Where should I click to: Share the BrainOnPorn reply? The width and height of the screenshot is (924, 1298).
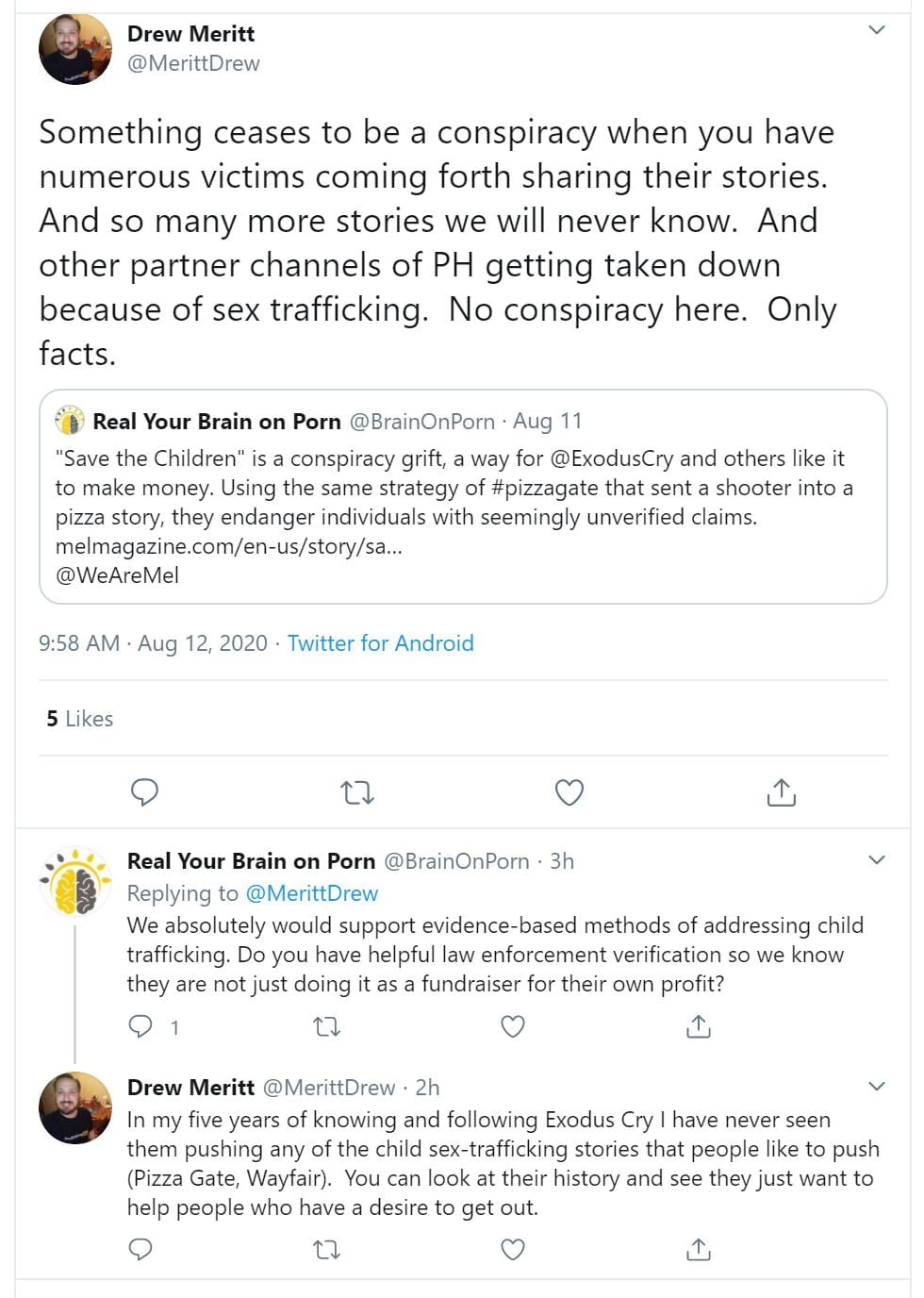(698, 1026)
